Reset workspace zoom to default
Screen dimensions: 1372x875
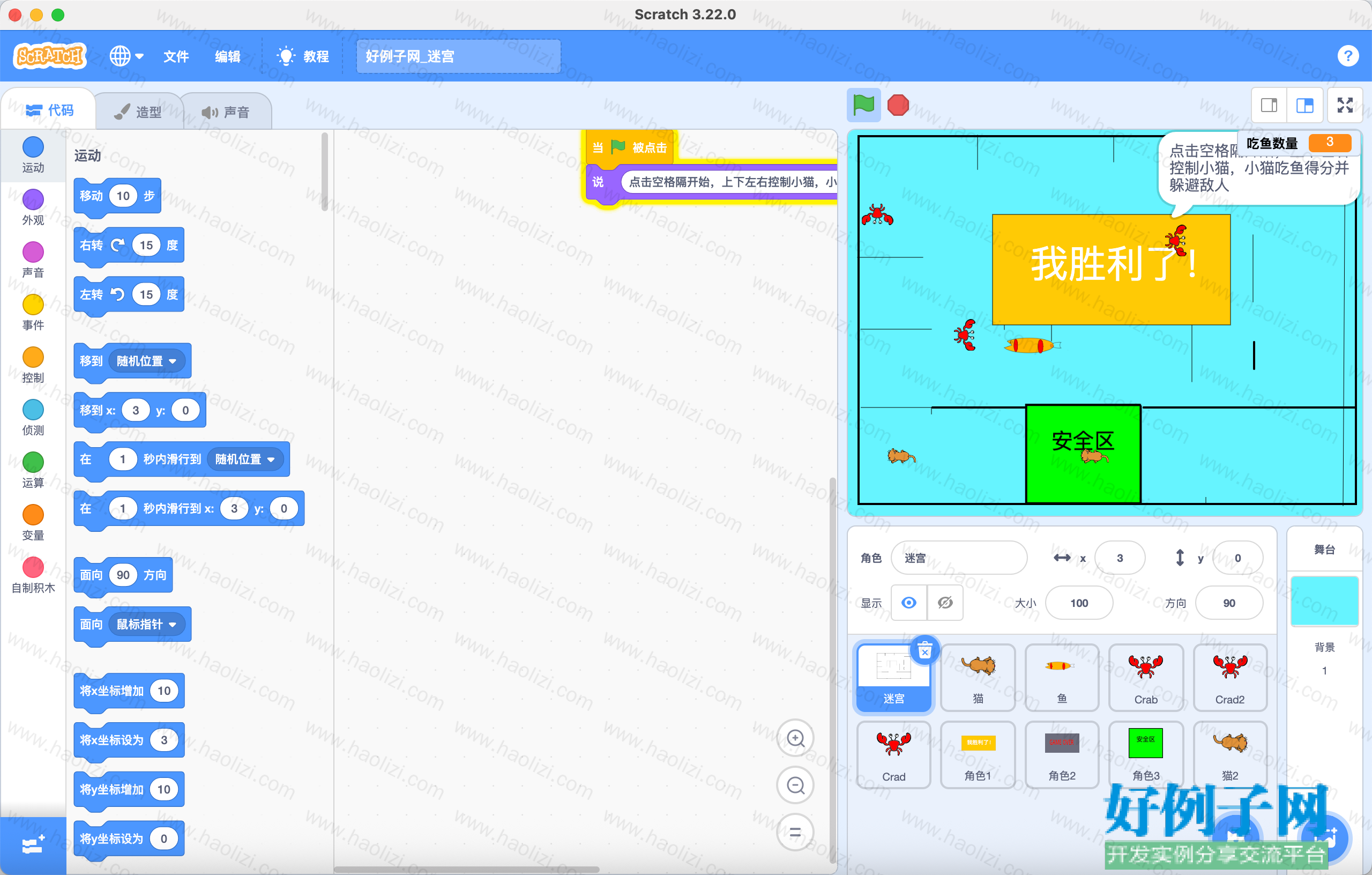pyautogui.click(x=795, y=833)
